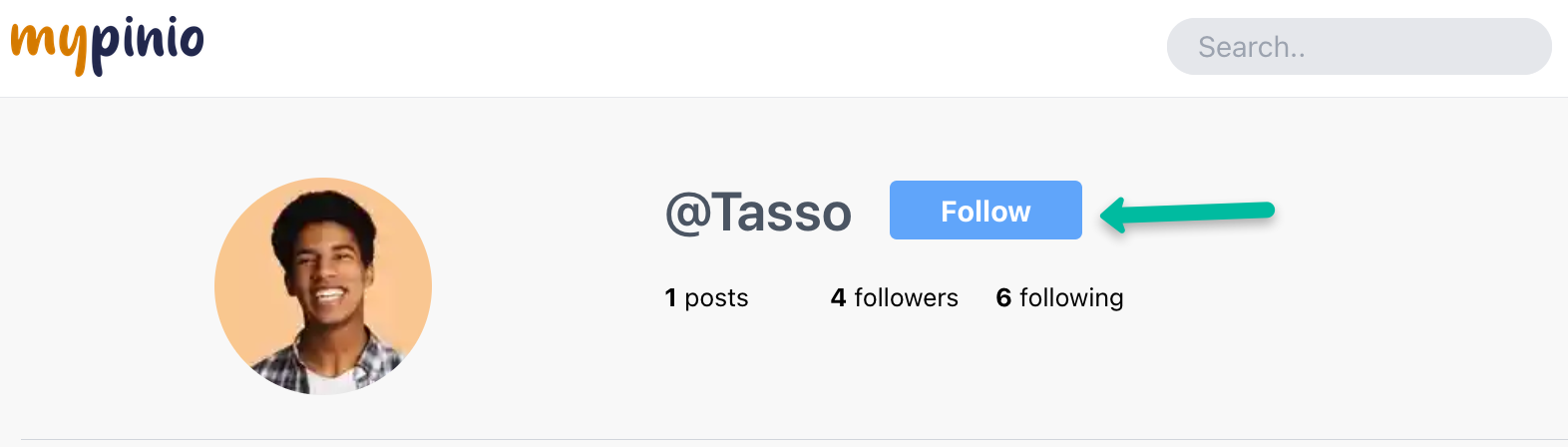
Task: Click the @ symbol before Tasso
Action: click(687, 213)
